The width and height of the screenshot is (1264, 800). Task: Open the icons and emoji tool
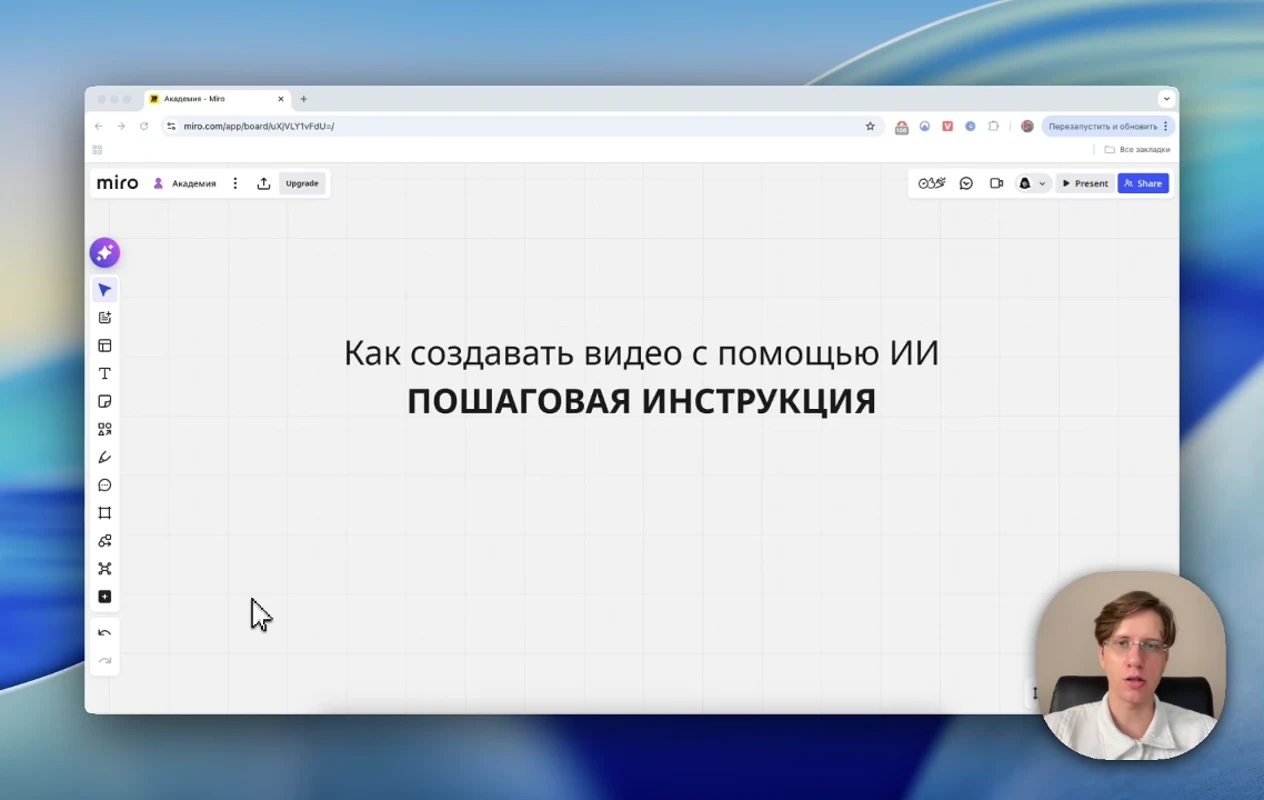click(x=105, y=541)
